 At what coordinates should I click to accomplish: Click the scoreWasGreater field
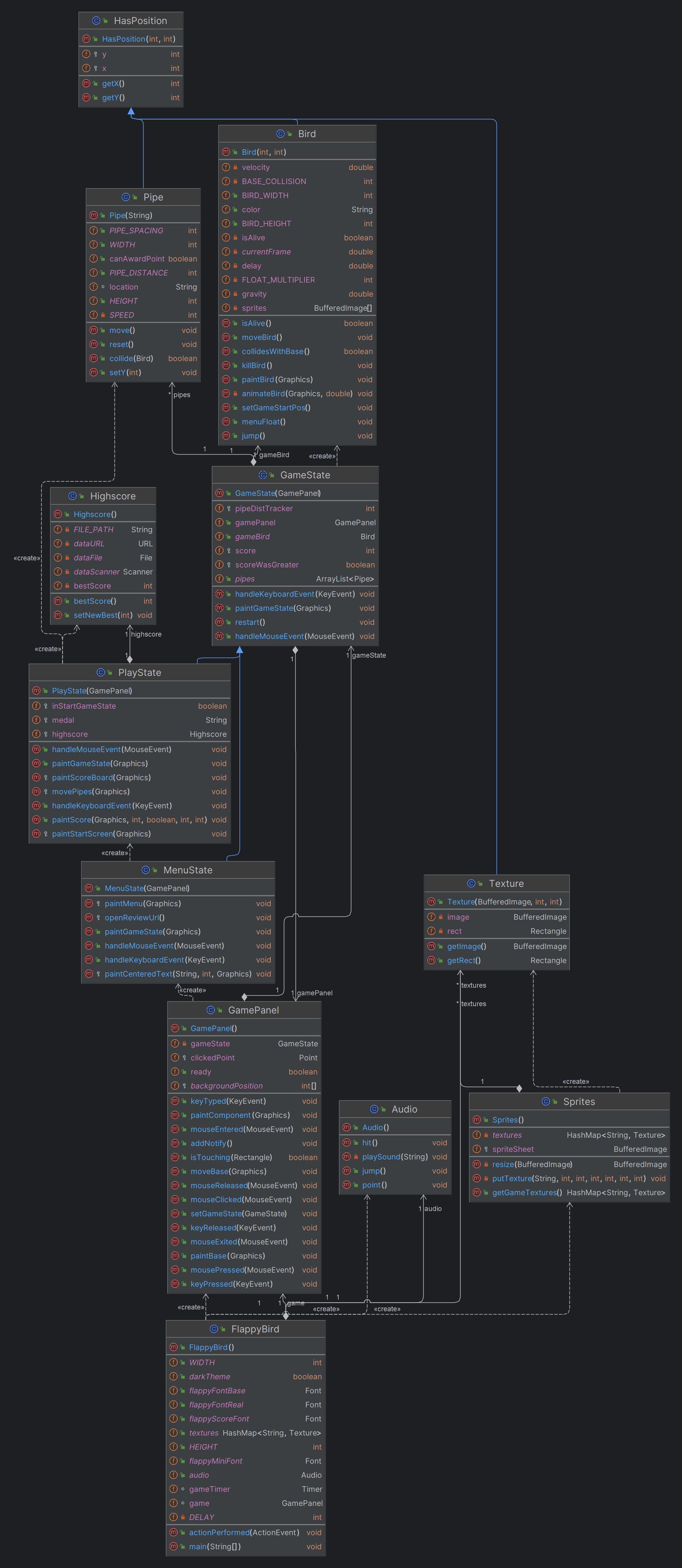tap(295, 565)
